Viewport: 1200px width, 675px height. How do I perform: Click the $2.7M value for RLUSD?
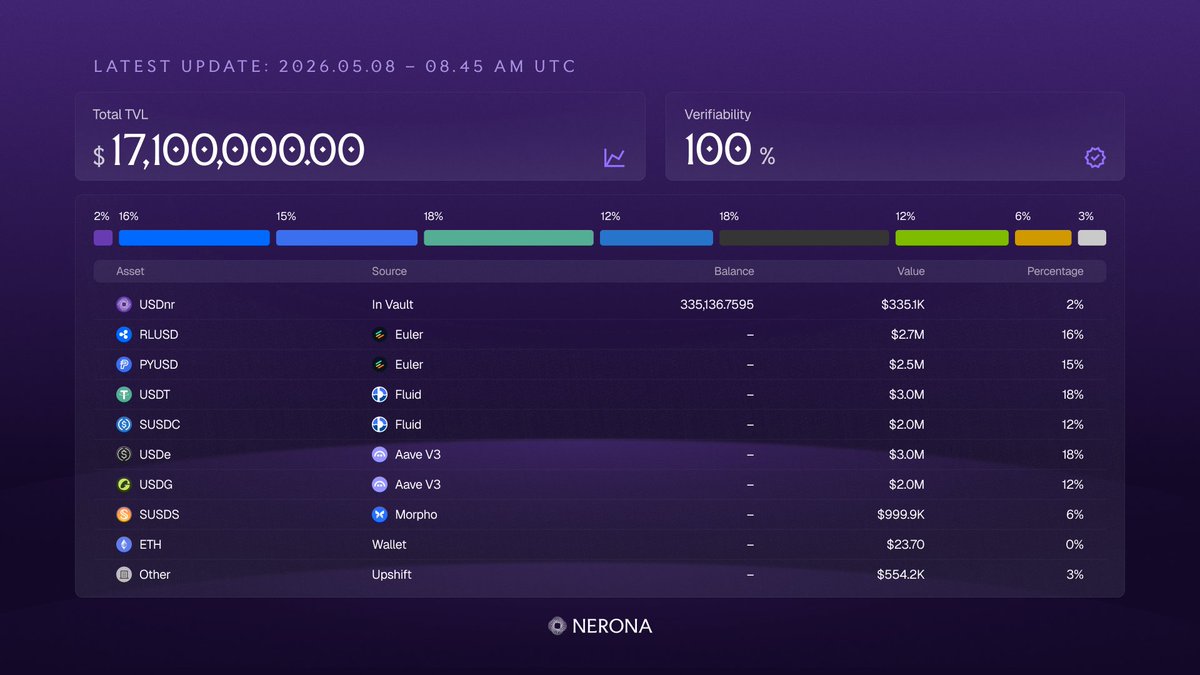908,334
